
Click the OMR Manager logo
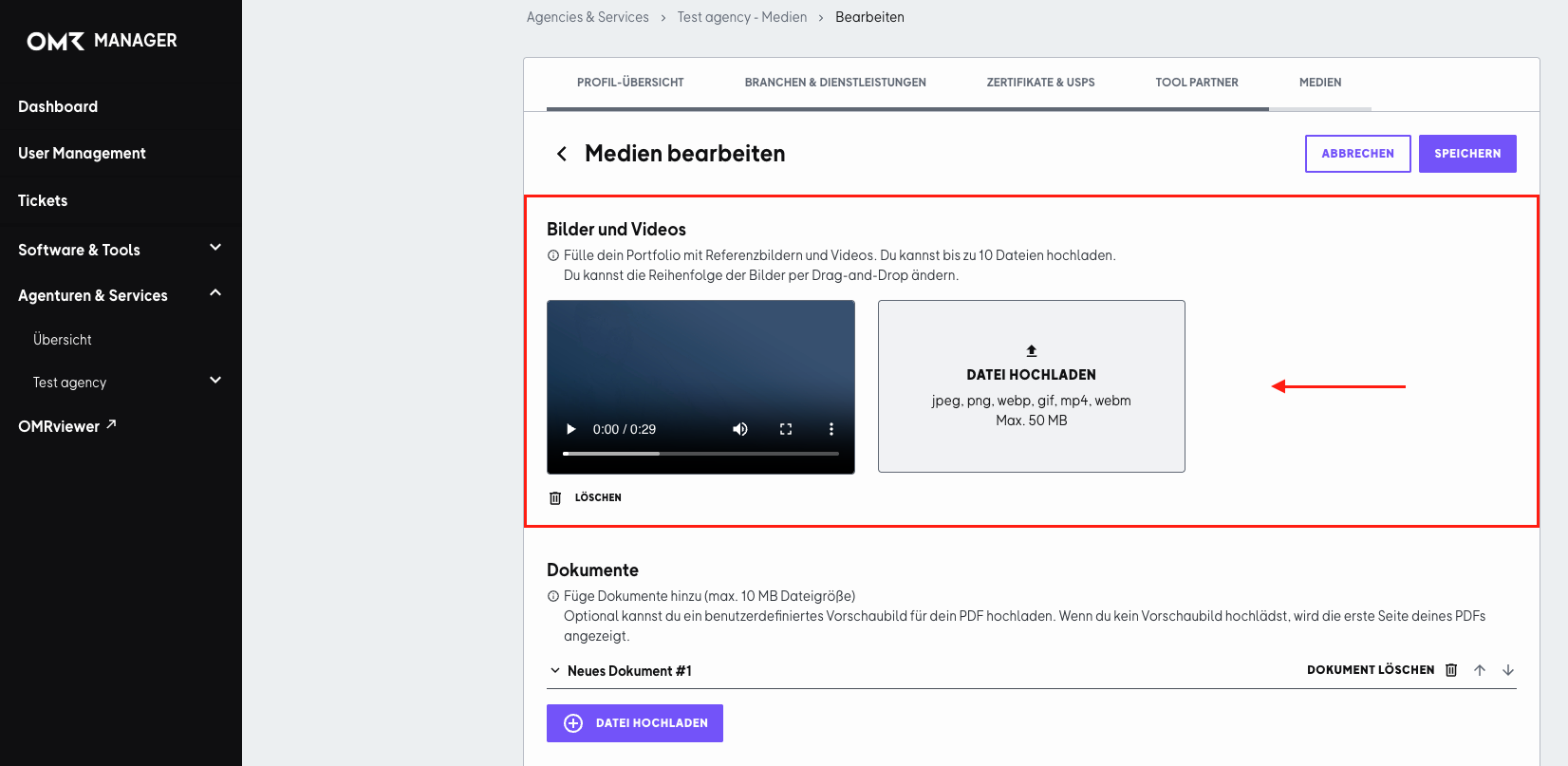tap(102, 41)
